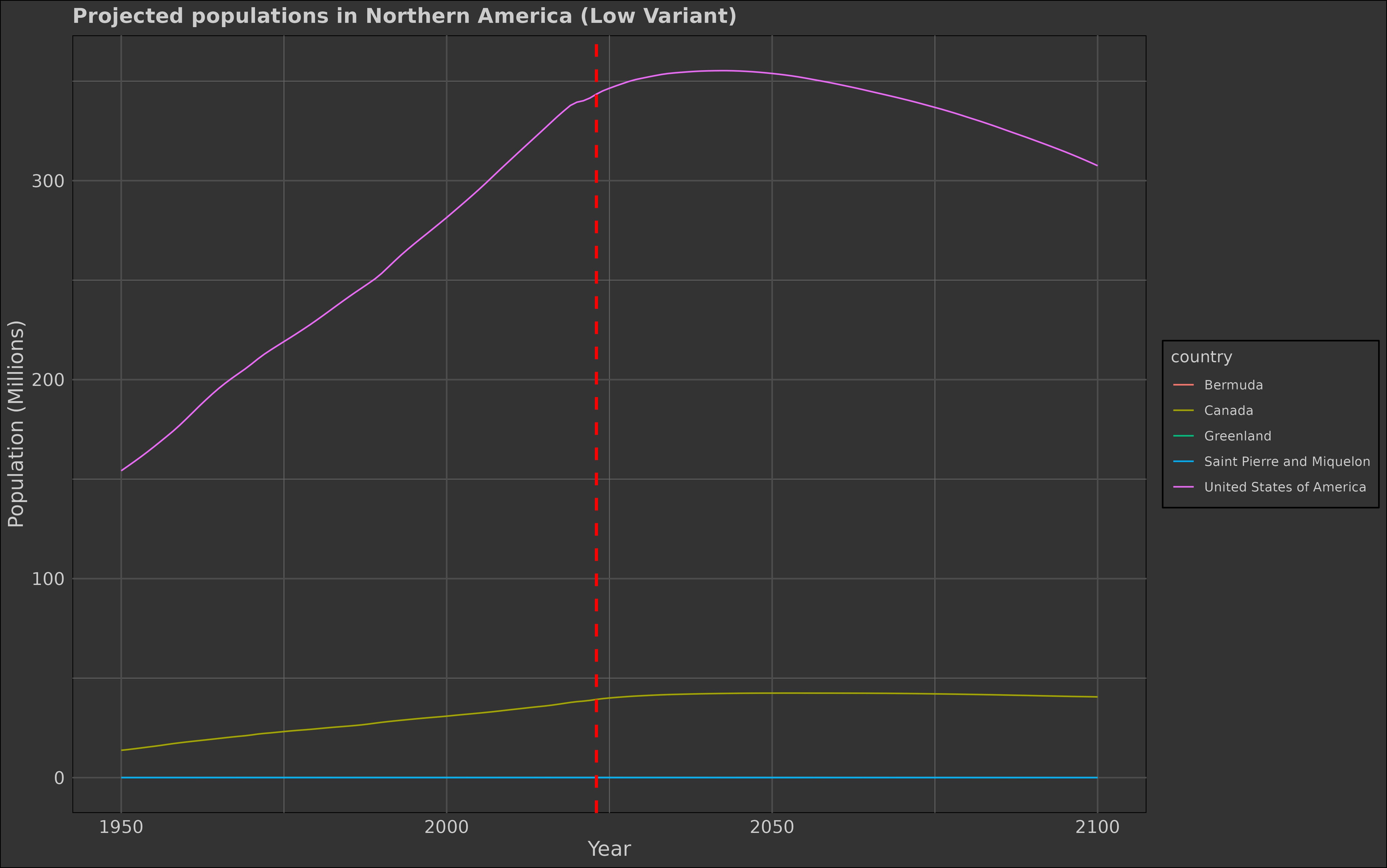Click the Canada olive line color key
Screen dimensions: 1387x868
pyautogui.click(x=1183, y=410)
